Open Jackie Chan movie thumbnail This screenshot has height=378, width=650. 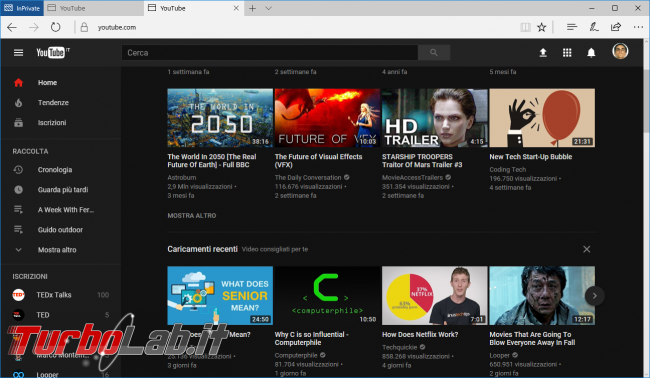click(x=542, y=296)
